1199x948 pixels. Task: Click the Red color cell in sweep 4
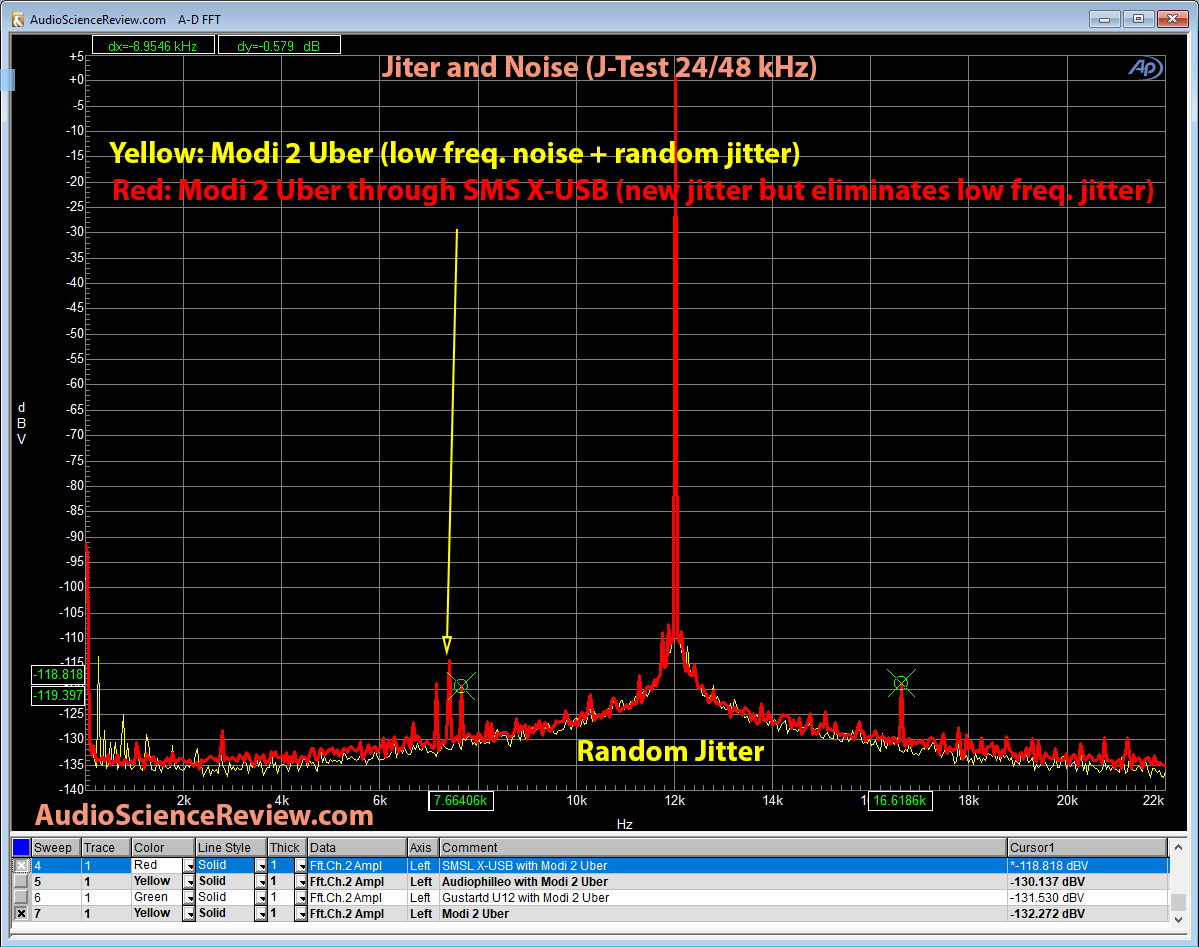157,865
